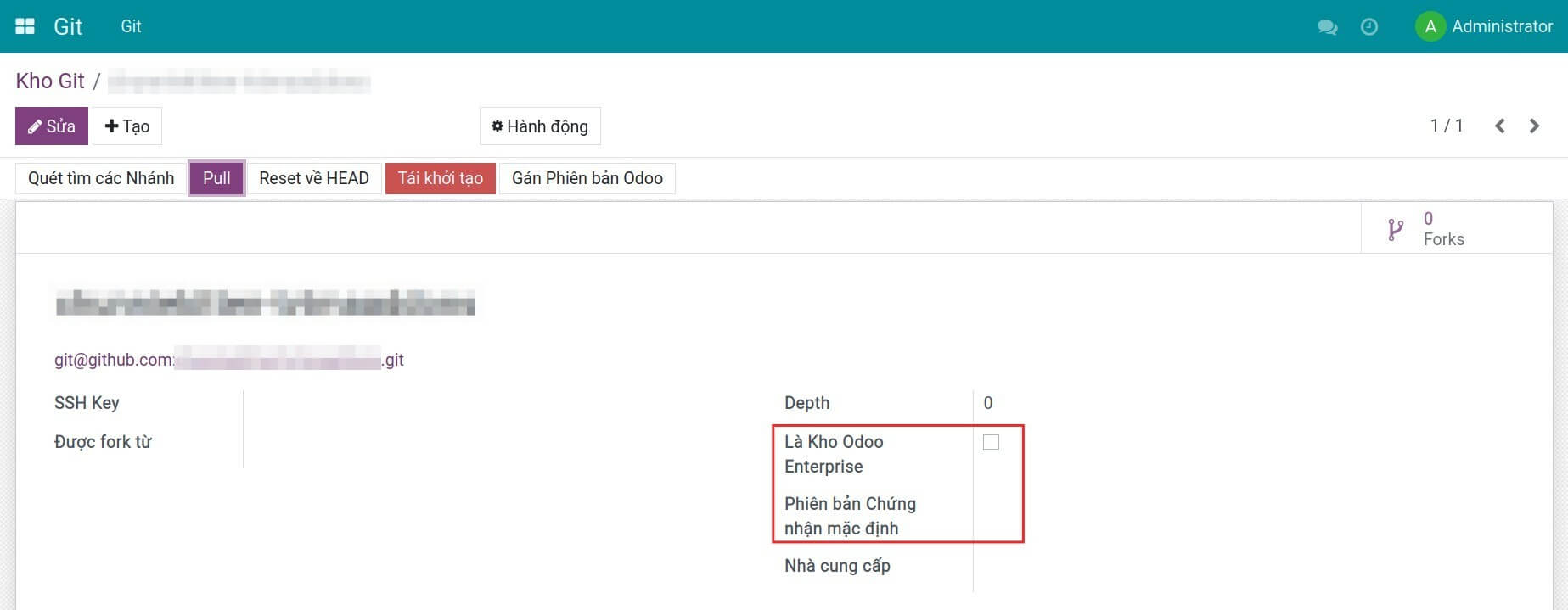The image size is (1568, 610).
Task: Click the Được fork từ label
Action: (x=103, y=442)
